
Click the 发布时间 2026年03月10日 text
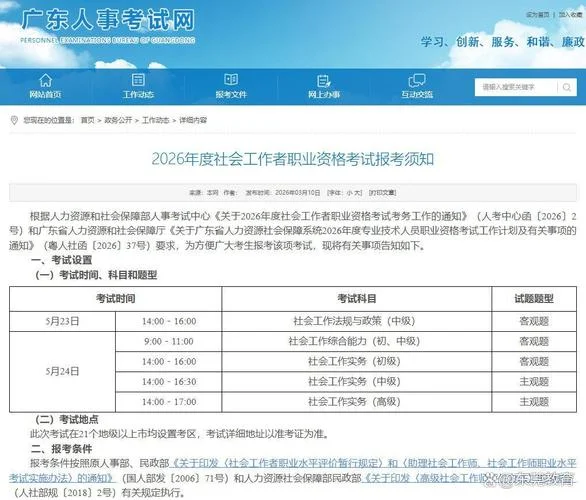click(x=283, y=193)
